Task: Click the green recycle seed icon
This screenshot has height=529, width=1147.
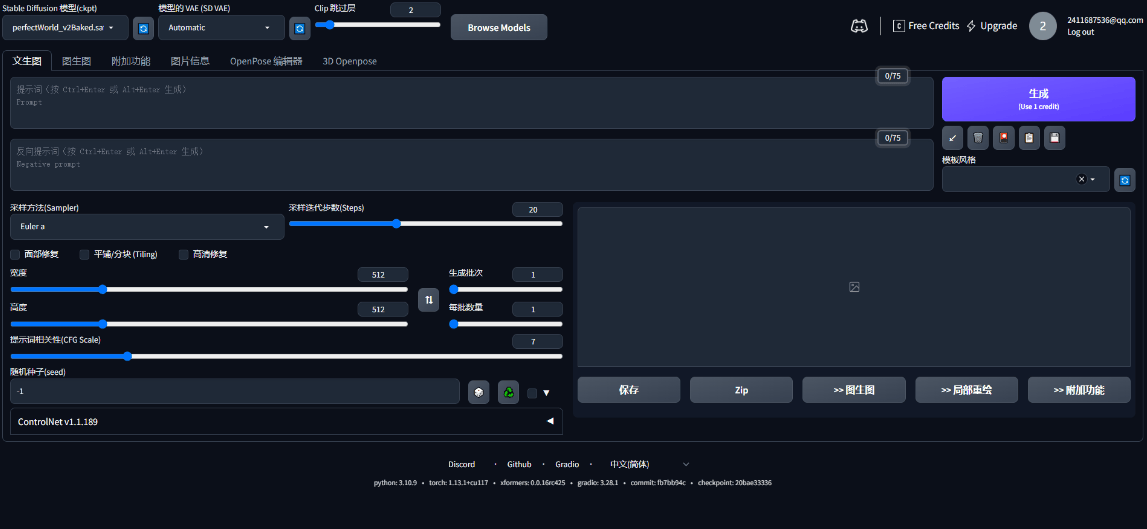Action: pyautogui.click(x=508, y=393)
